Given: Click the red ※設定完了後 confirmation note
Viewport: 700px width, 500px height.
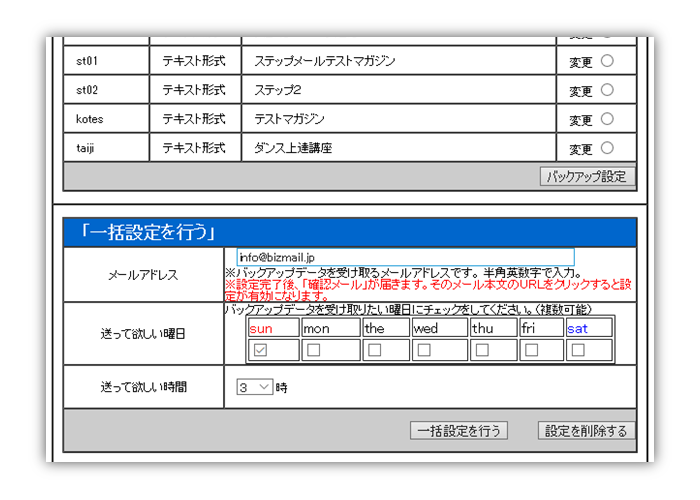Looking at the screenshot, I should click(x=429, y=290).
